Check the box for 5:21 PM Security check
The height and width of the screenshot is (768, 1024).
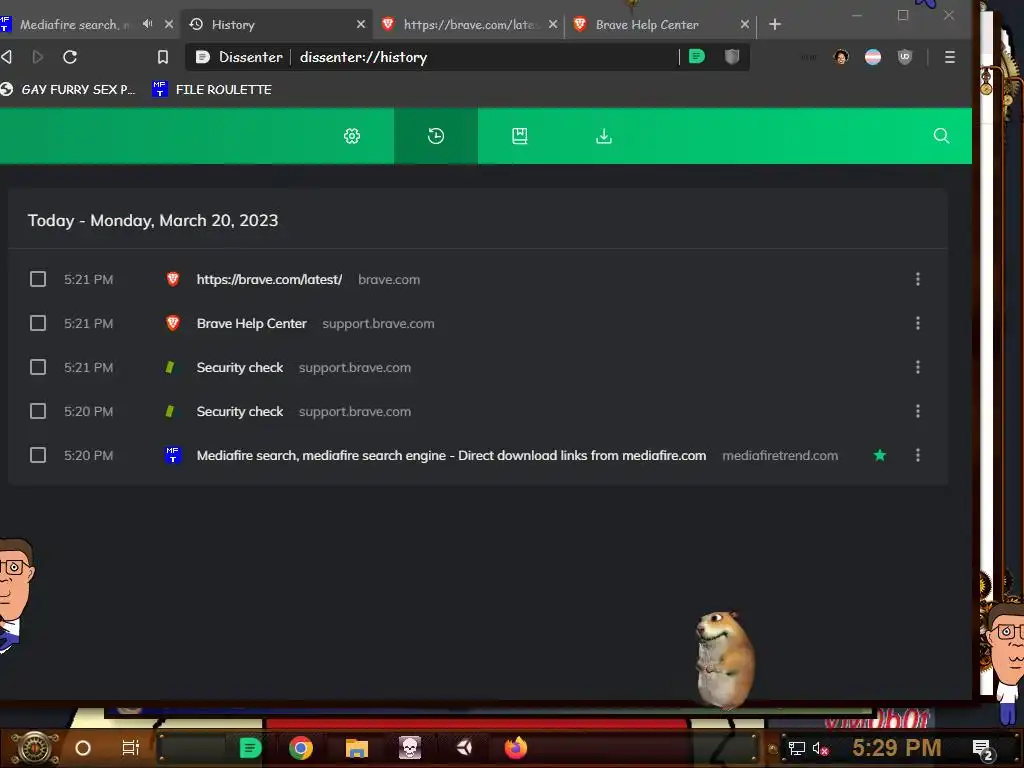pyautogui.click(x=38, y=367)
